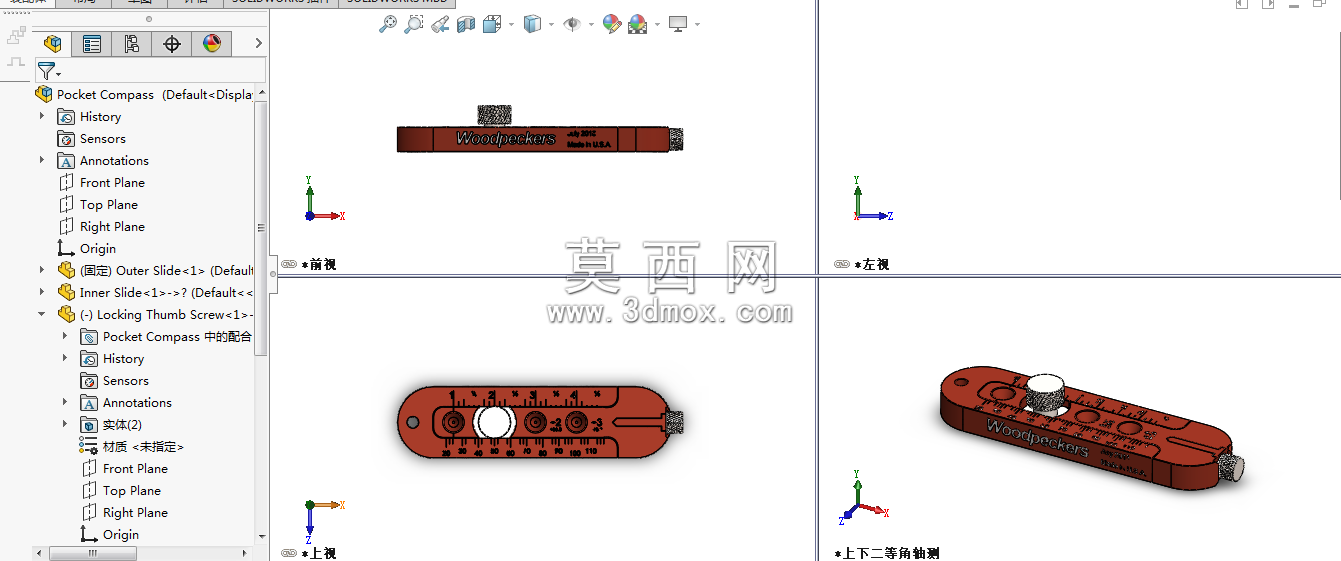Select Right Plane under Locking Thumb Screw
Viewport: 1341px width, 561px height.
[x=124, y=513]
